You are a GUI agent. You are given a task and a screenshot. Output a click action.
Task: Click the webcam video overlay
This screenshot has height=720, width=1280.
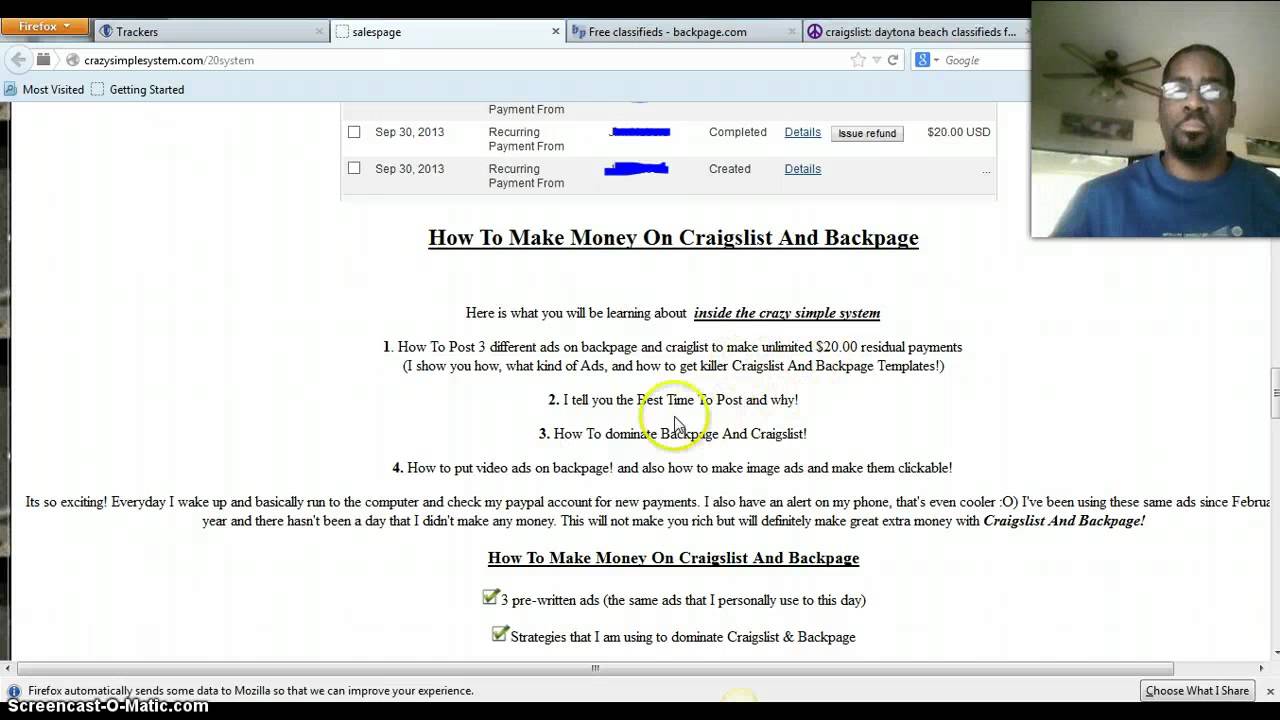point(1155,120)
